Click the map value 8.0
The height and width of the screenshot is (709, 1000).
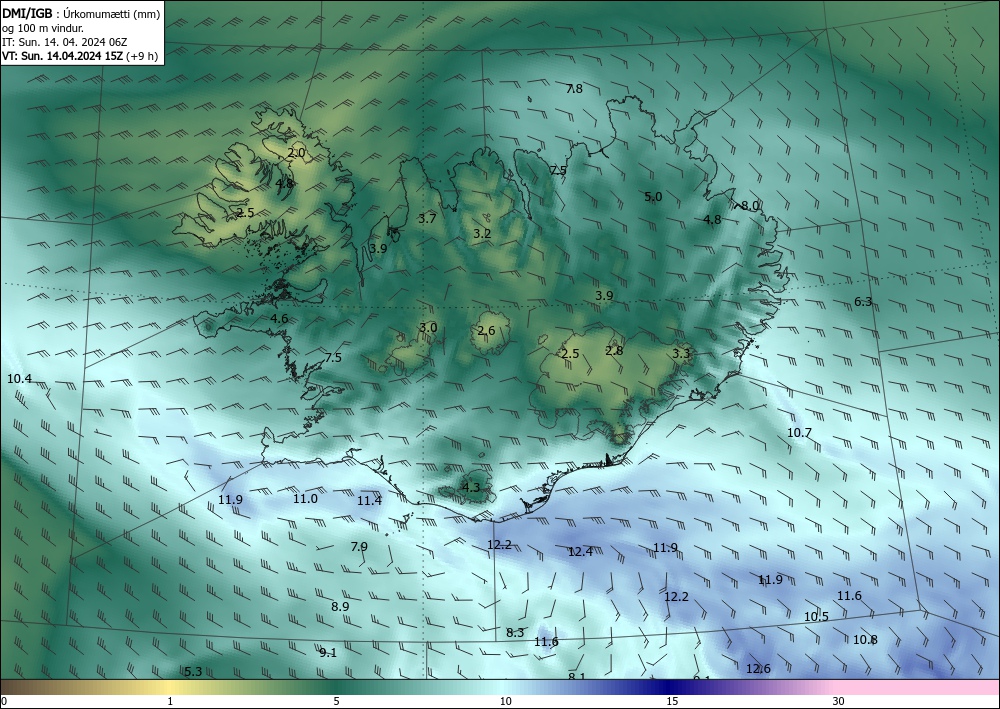click(x=750, y=206)
